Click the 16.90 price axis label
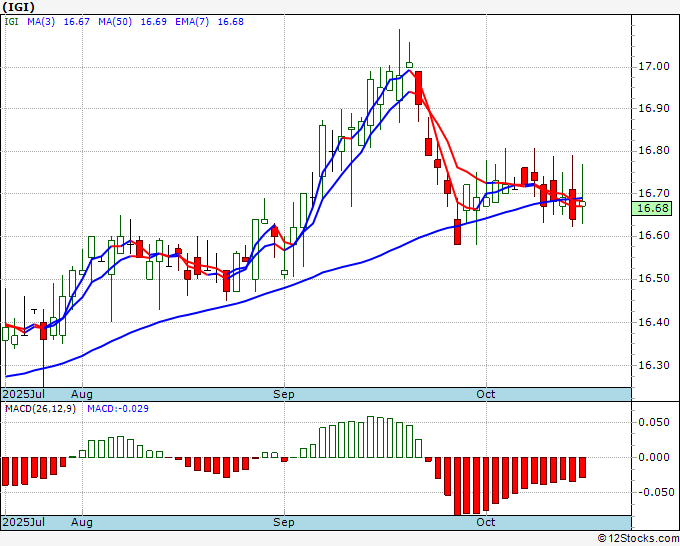This screenshot has width=680, height=546. click(x=654, y=108)
